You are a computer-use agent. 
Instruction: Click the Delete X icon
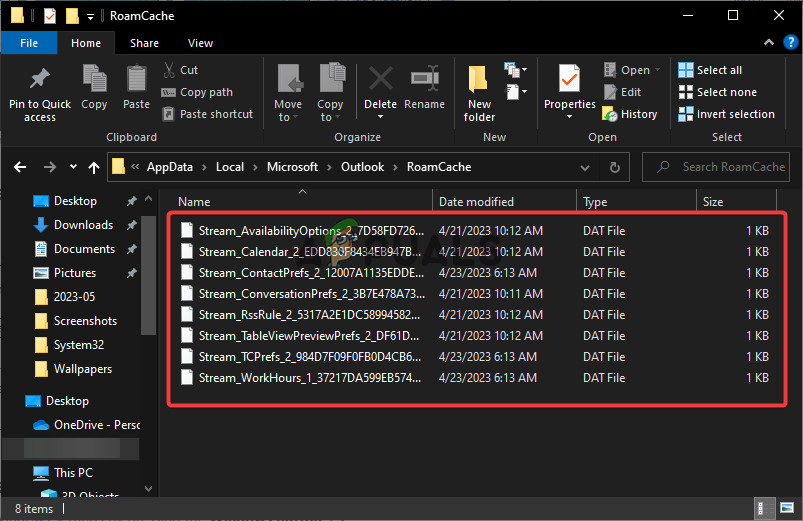381,79
